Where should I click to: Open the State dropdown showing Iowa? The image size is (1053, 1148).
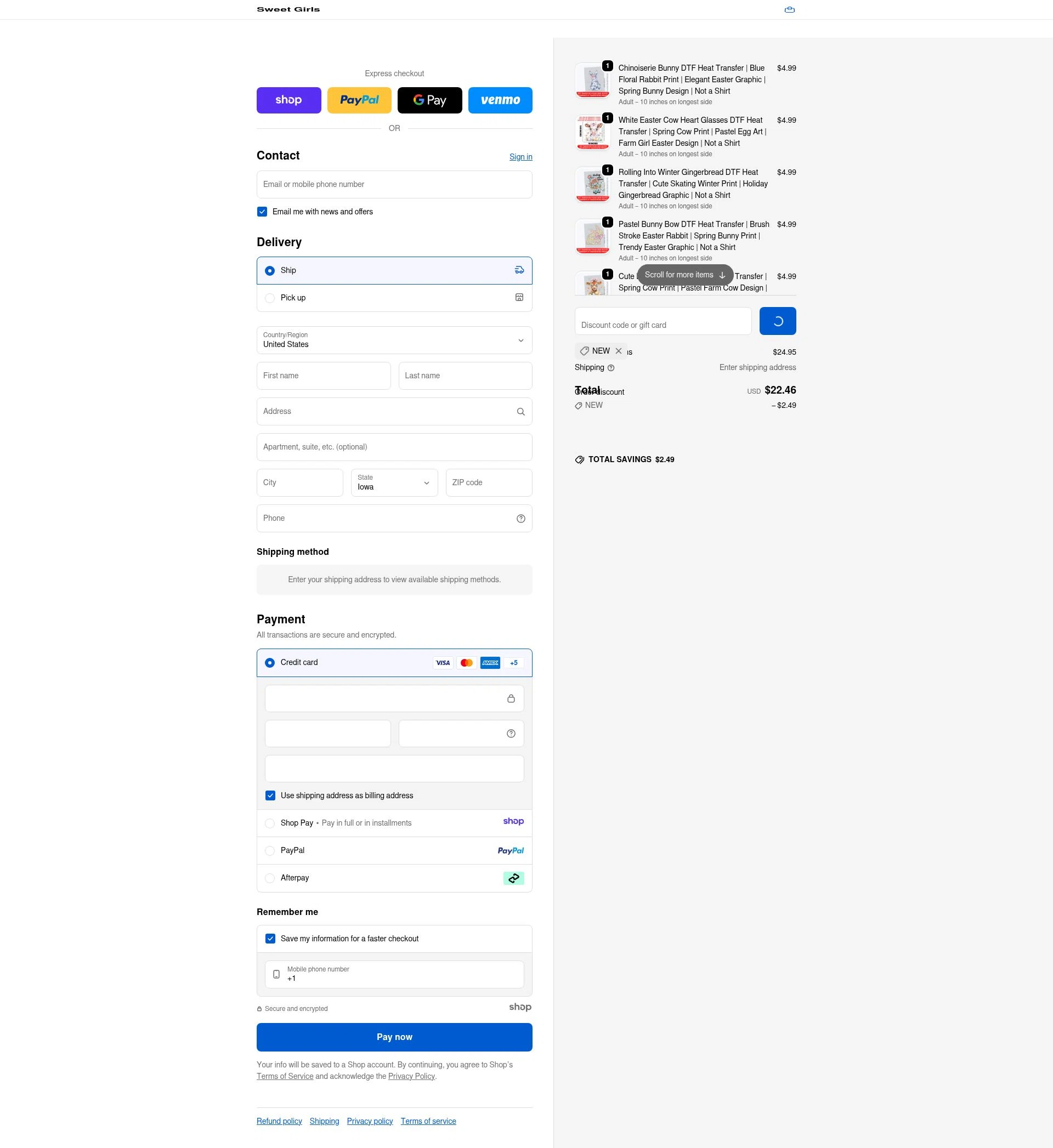pos(394,482)
